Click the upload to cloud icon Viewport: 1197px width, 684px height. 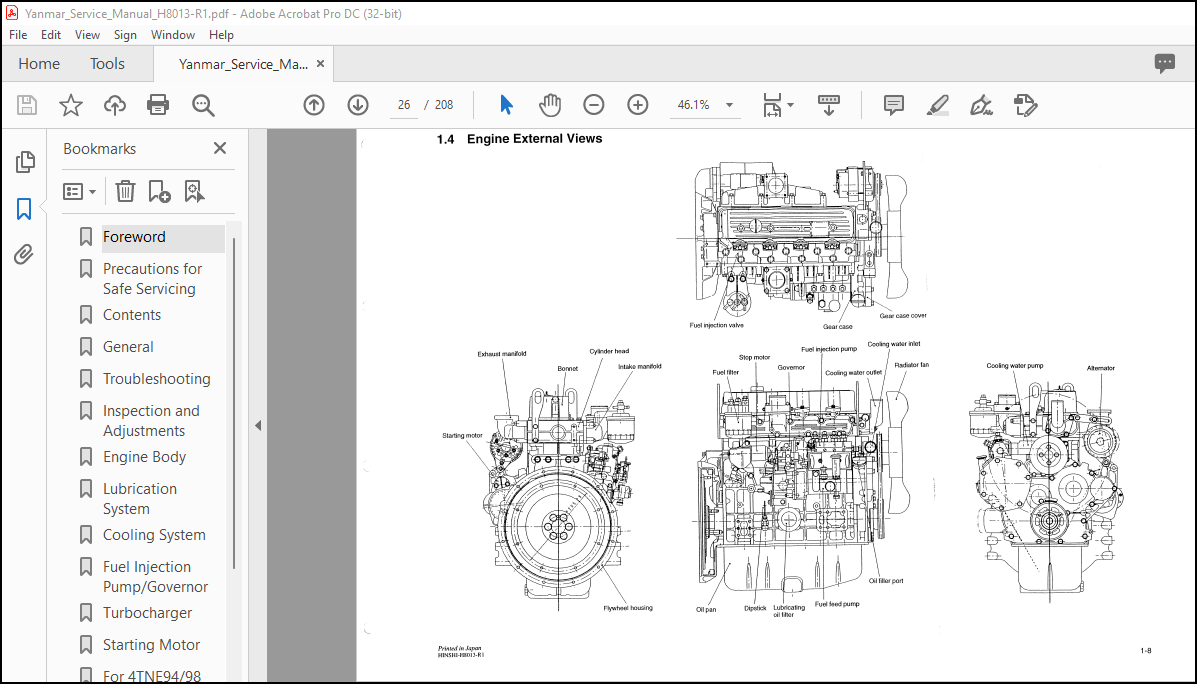[115, 105]
